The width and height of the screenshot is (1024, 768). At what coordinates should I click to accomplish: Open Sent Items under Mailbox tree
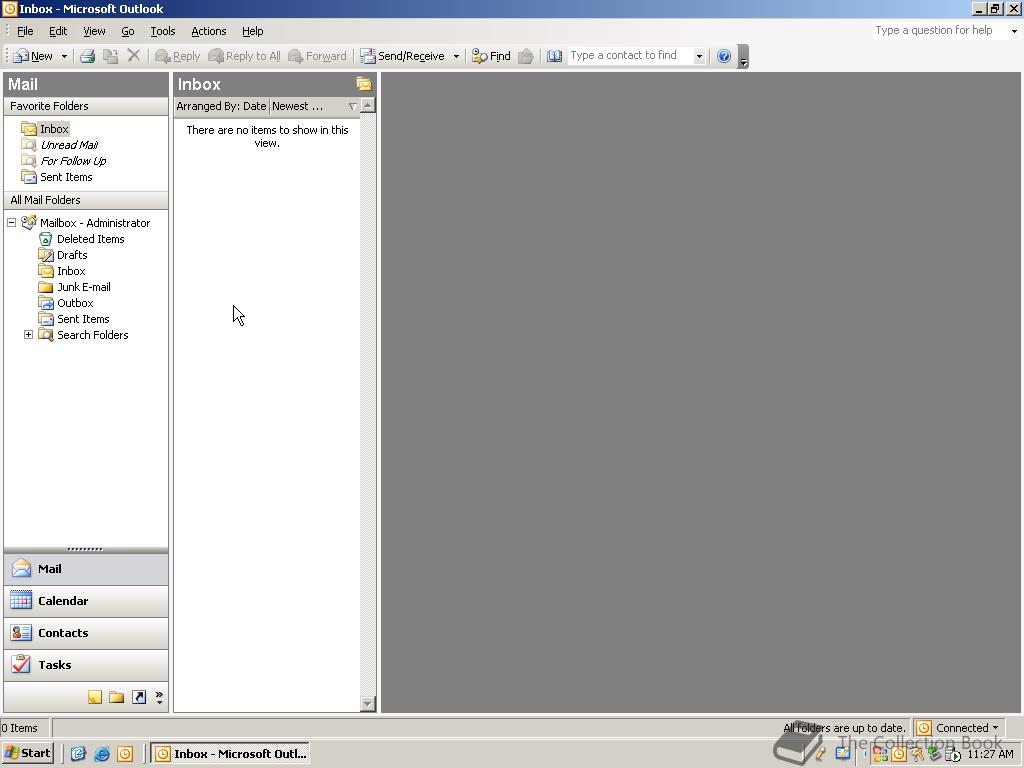74,319
